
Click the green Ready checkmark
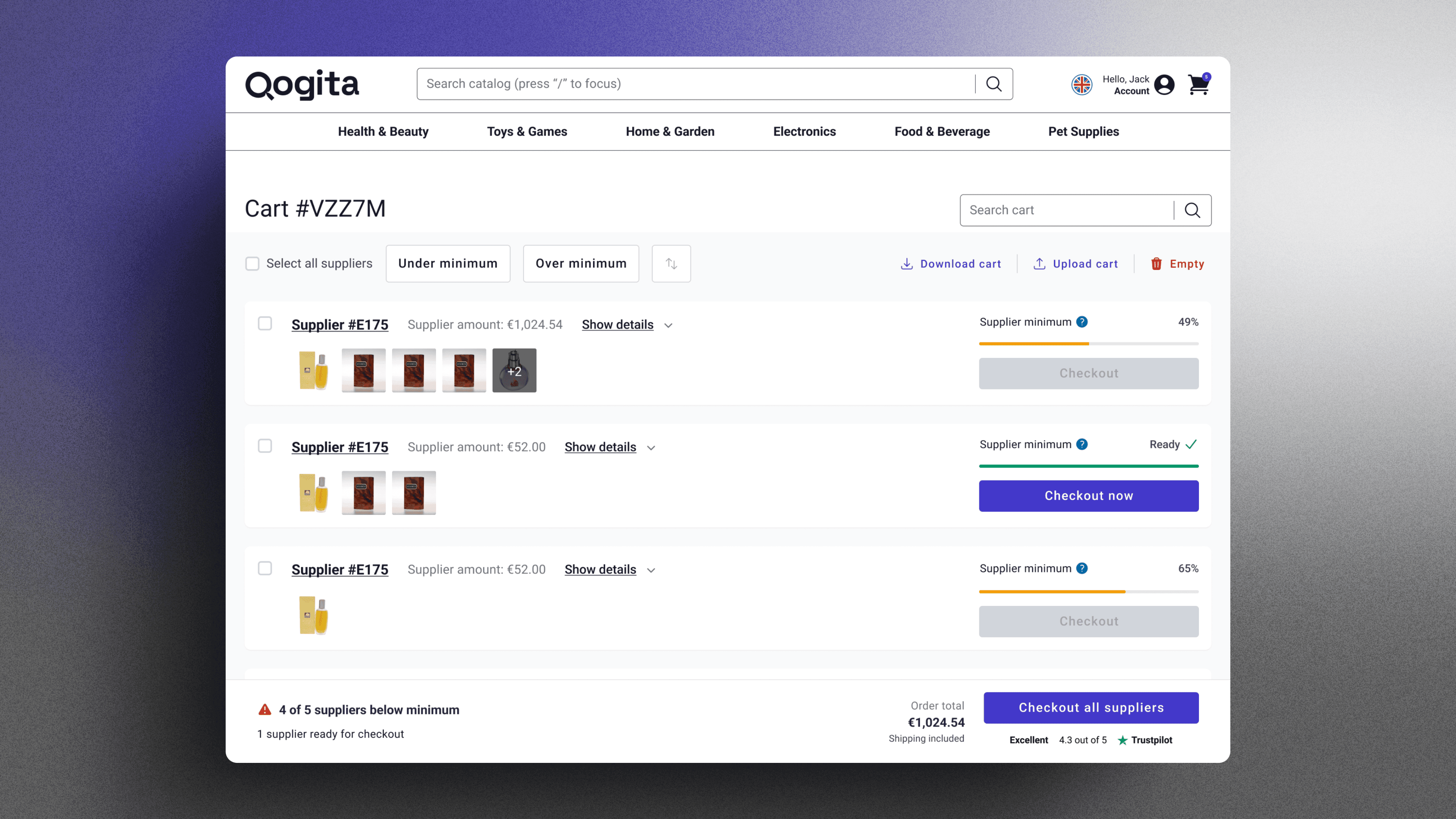[x=1191, y=444]
